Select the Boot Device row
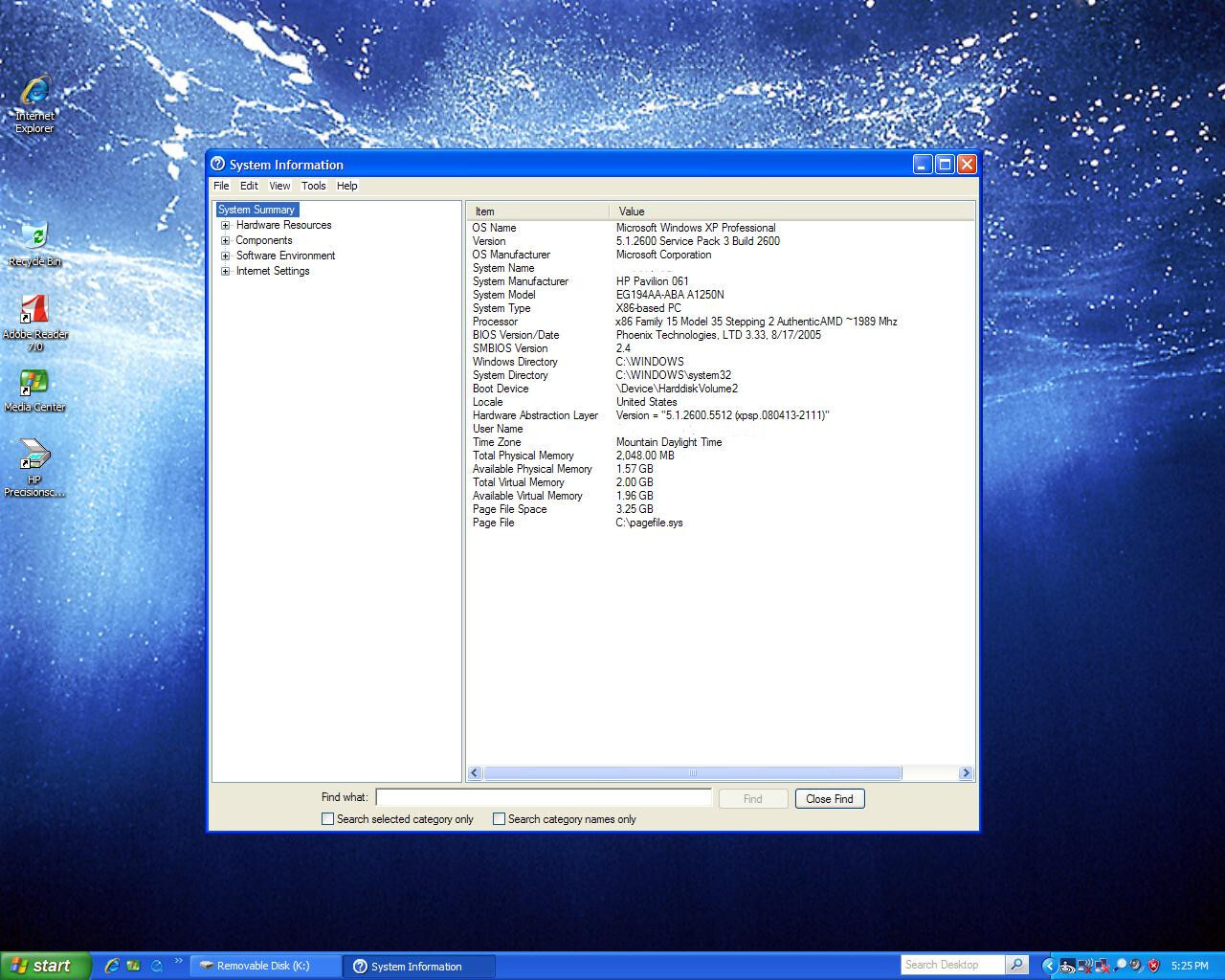Image resolution: width=1225 pixels, height=980 pixels. (720, 389)
